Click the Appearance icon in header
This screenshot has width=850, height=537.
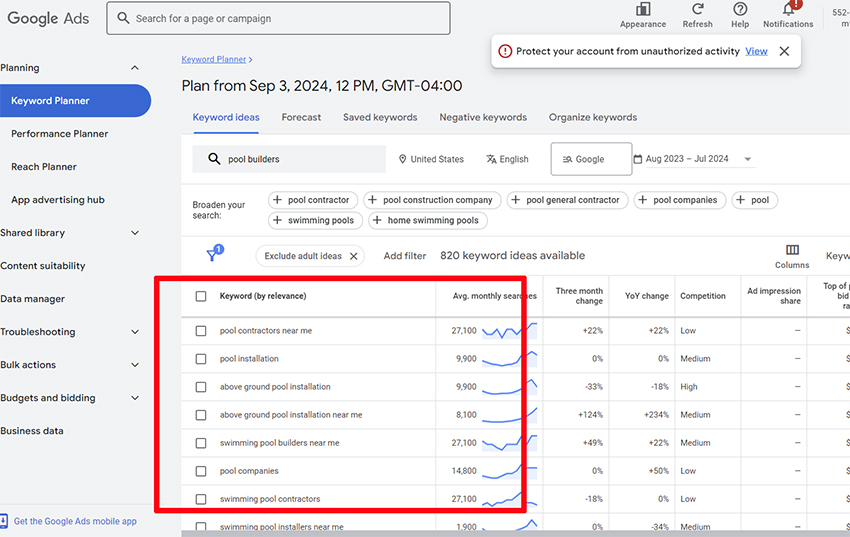tap(643, 10)
